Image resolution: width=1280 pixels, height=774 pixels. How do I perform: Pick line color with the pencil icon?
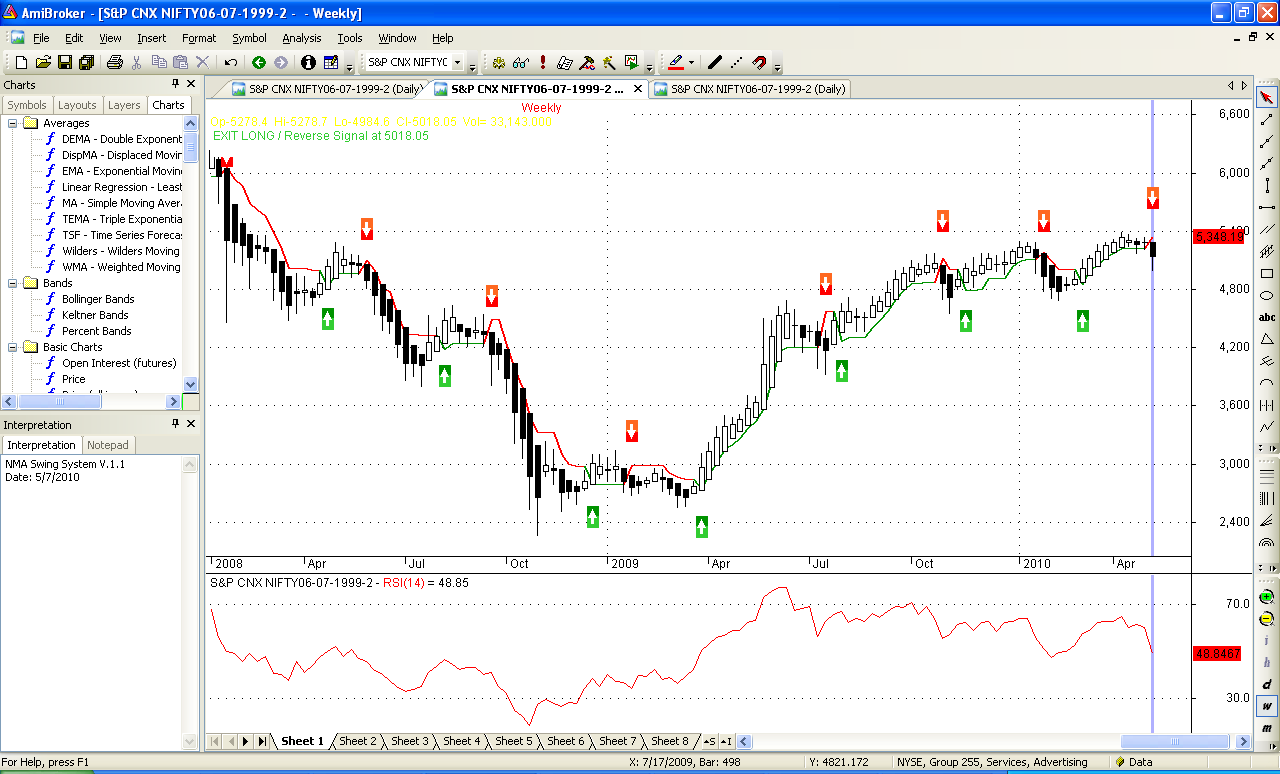click(675, 62)
